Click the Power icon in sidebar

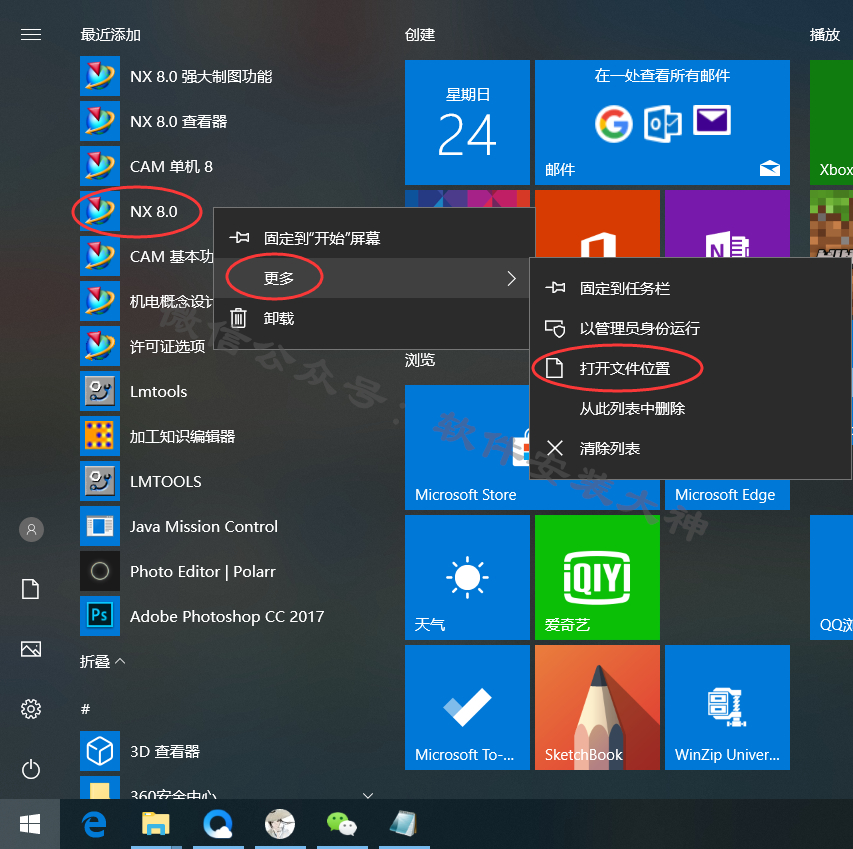point(30,769)
